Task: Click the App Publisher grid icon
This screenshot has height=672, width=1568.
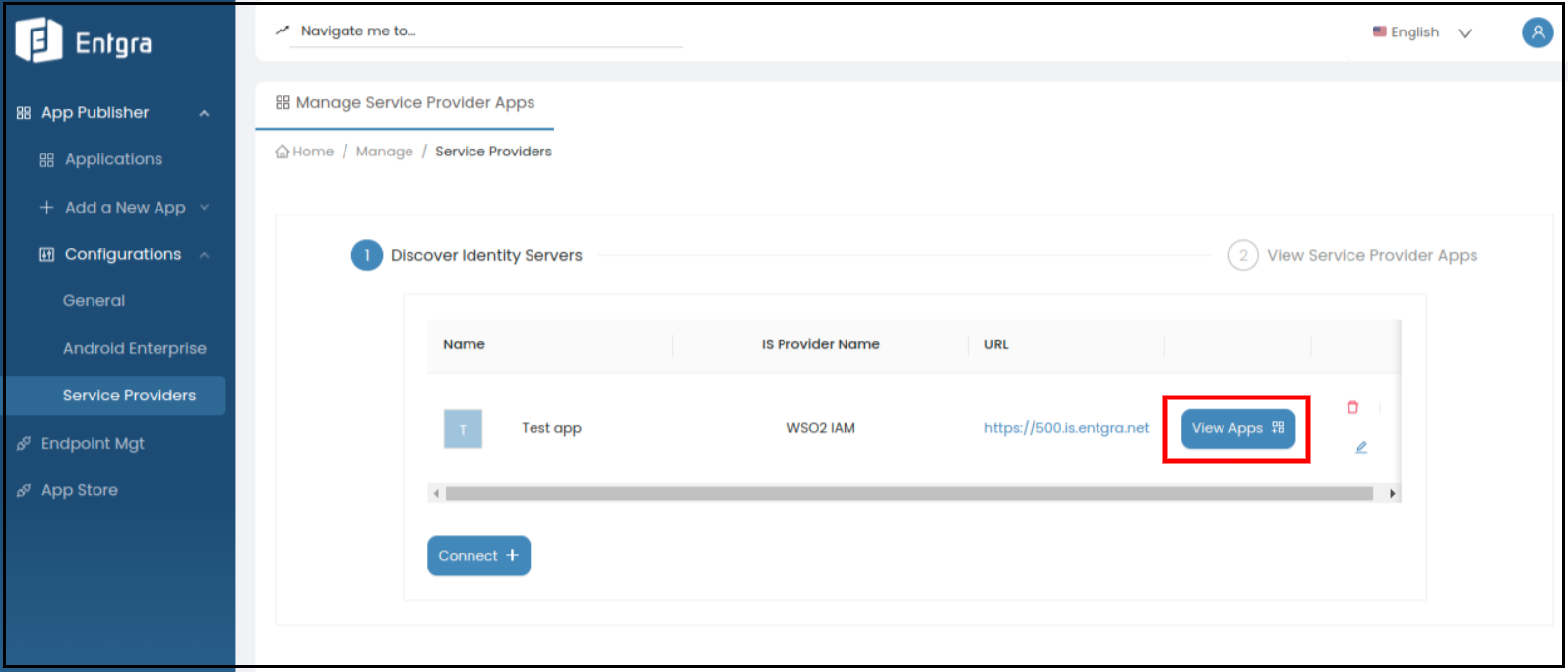Action: coord(24,113)
